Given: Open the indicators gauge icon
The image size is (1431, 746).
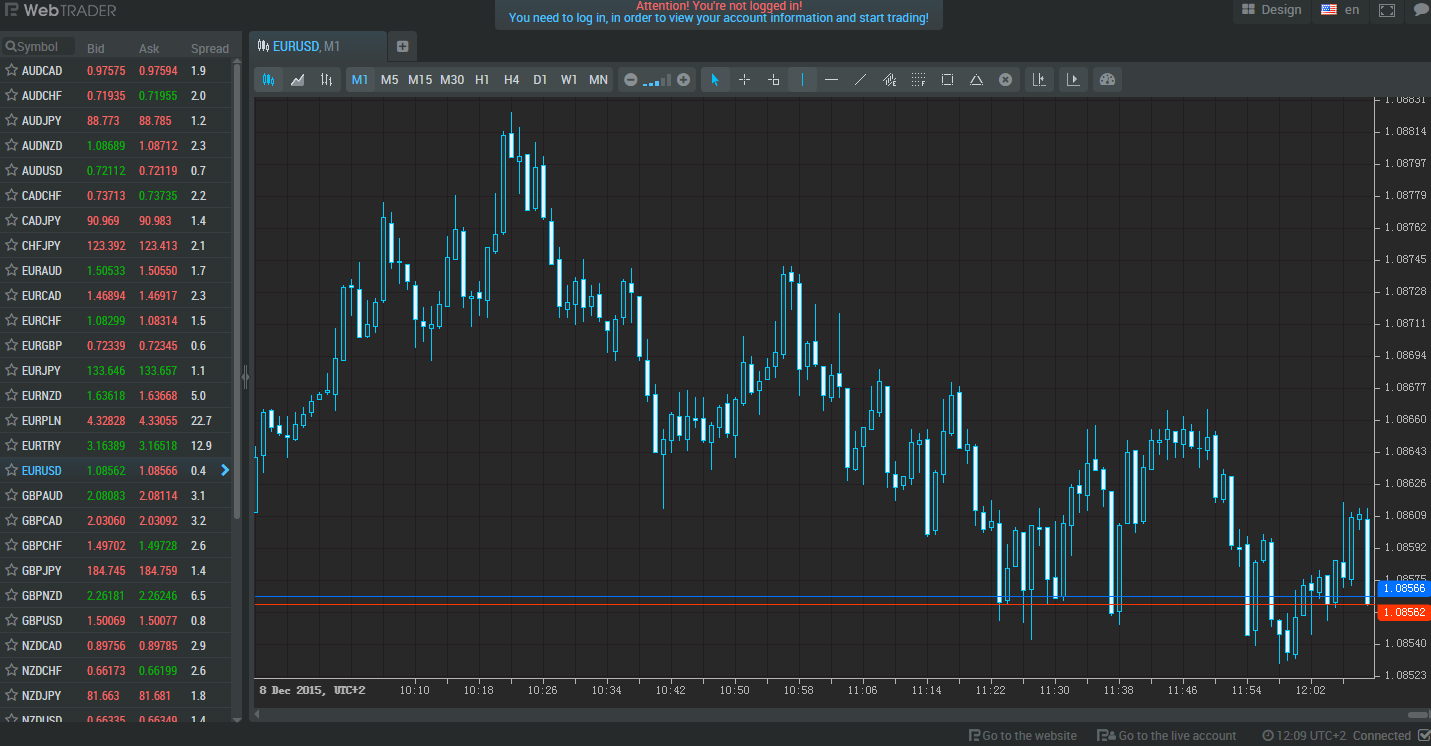Looking at the screenshot, I should click(1107, 80).
